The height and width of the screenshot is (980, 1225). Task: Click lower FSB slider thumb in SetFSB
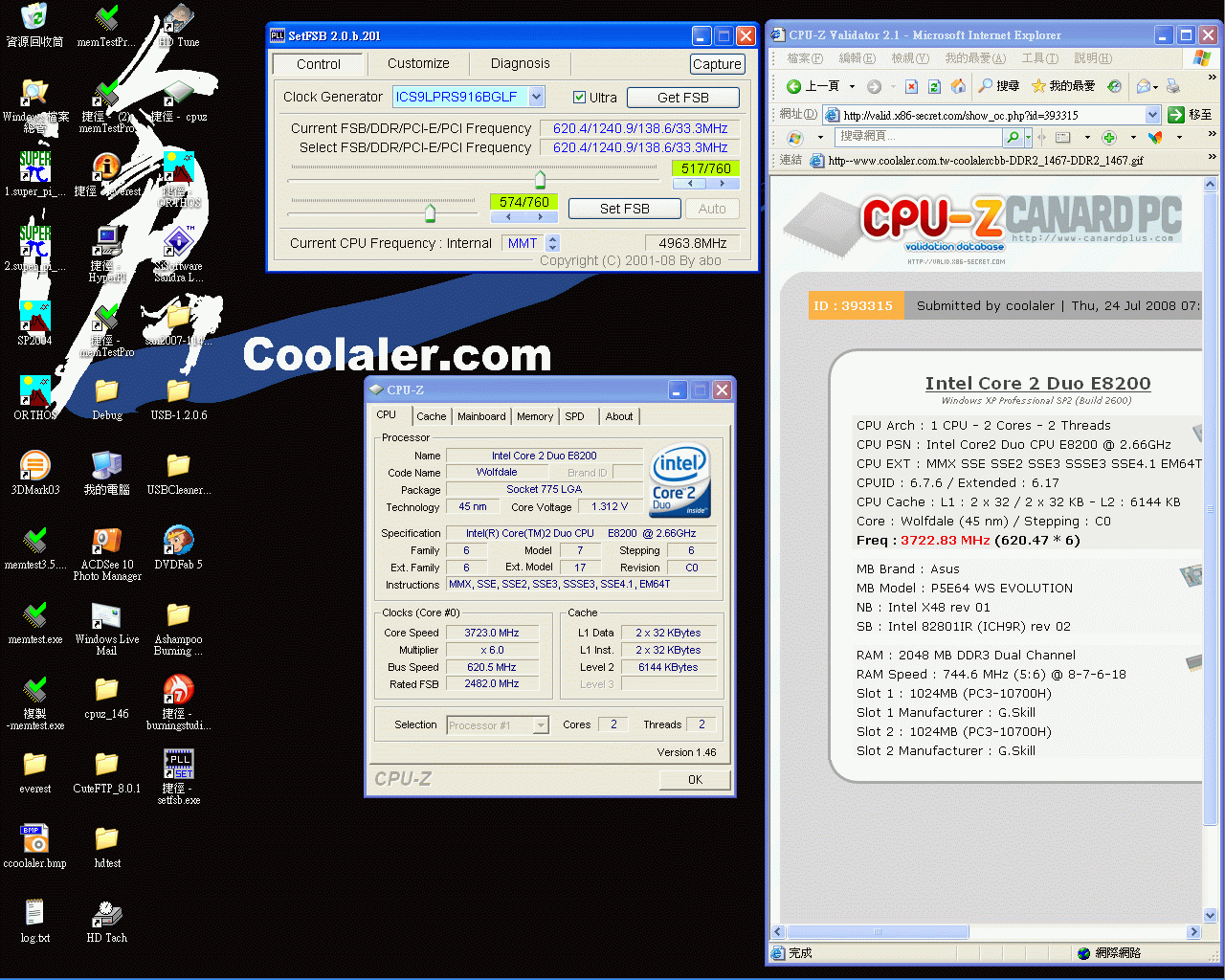click(430, 212)
